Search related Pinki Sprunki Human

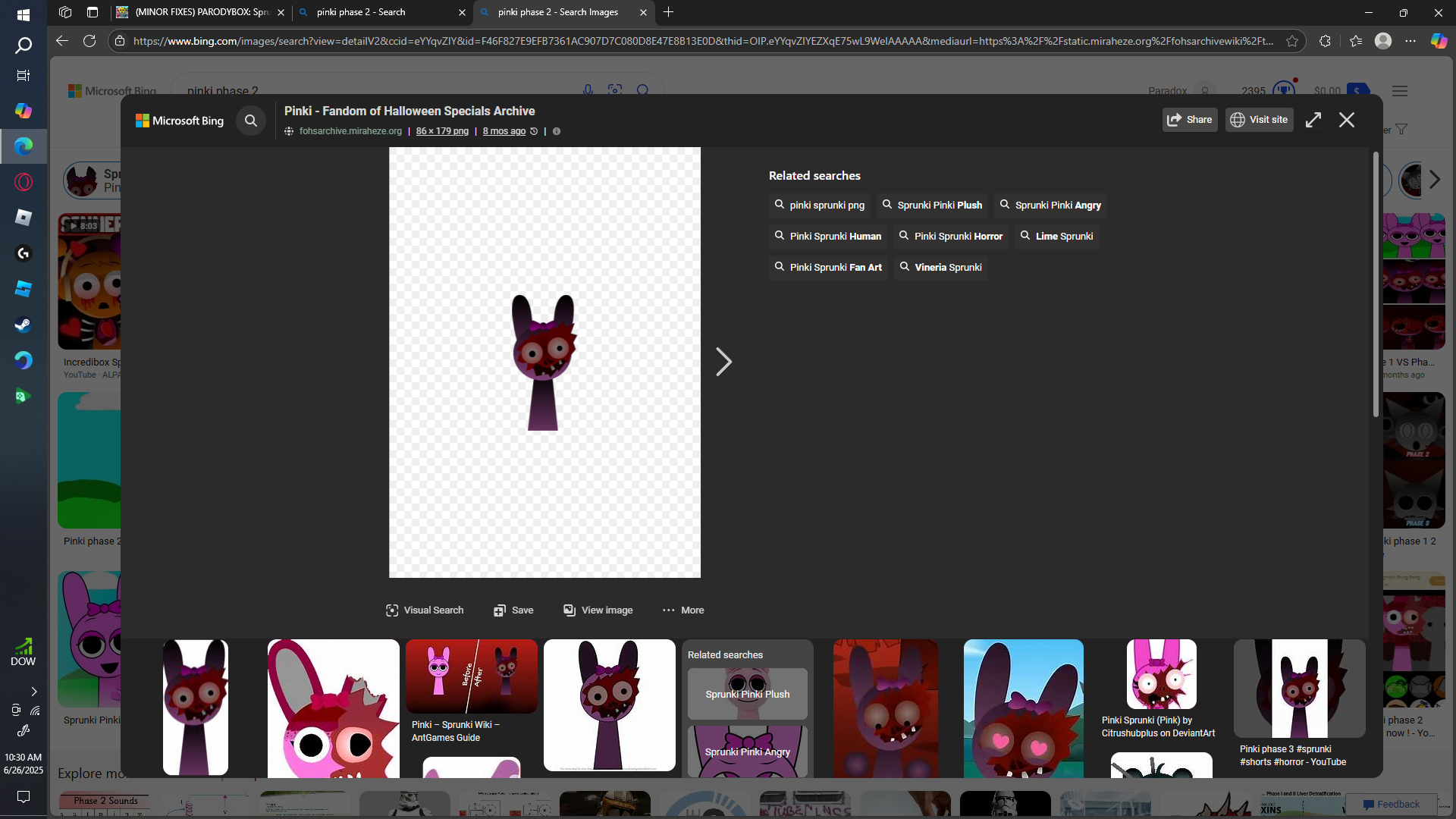(x=828, y=237)
